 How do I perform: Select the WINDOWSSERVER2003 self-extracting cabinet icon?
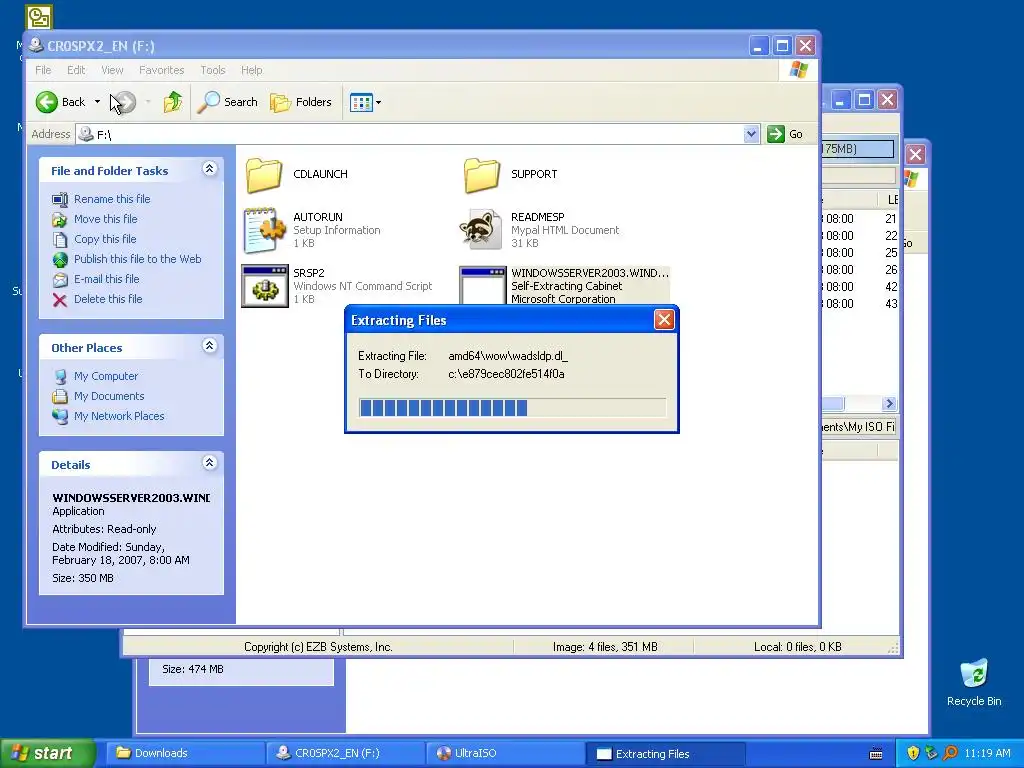pos(483,285)
